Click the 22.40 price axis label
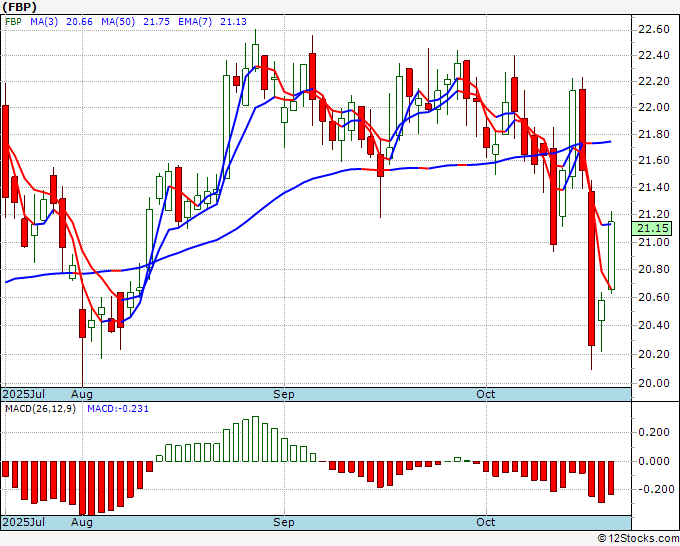Screen dimensions: 680x546 (x=654, y=56)
